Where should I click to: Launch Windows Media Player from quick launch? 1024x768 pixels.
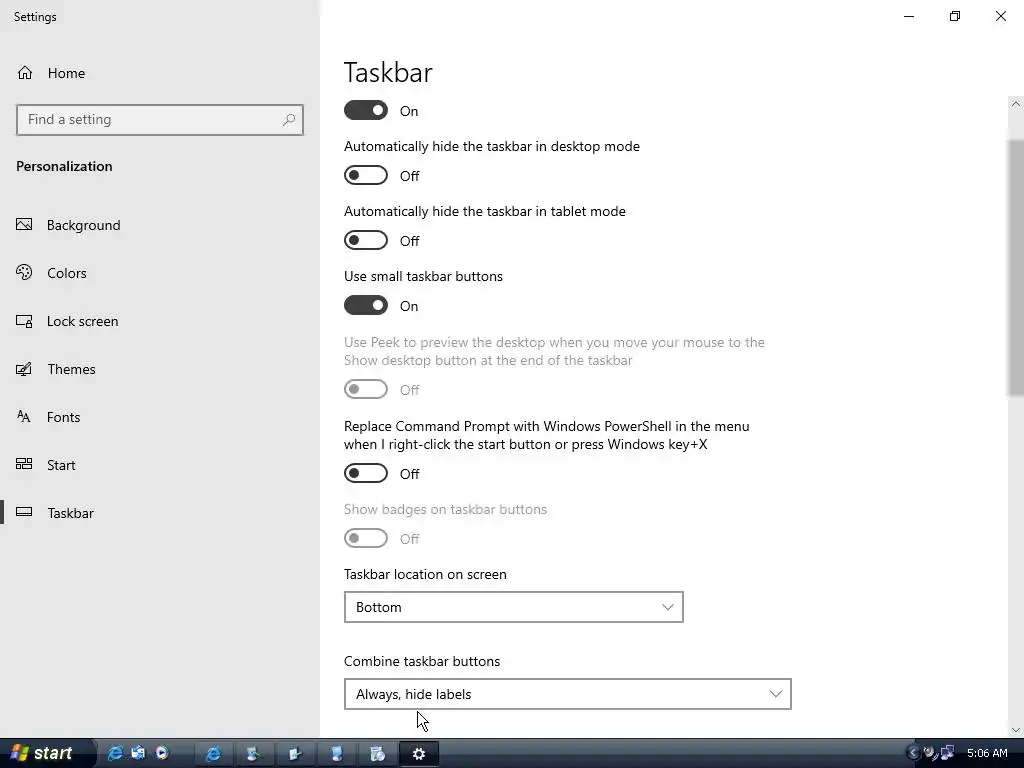tap(161, 754)
